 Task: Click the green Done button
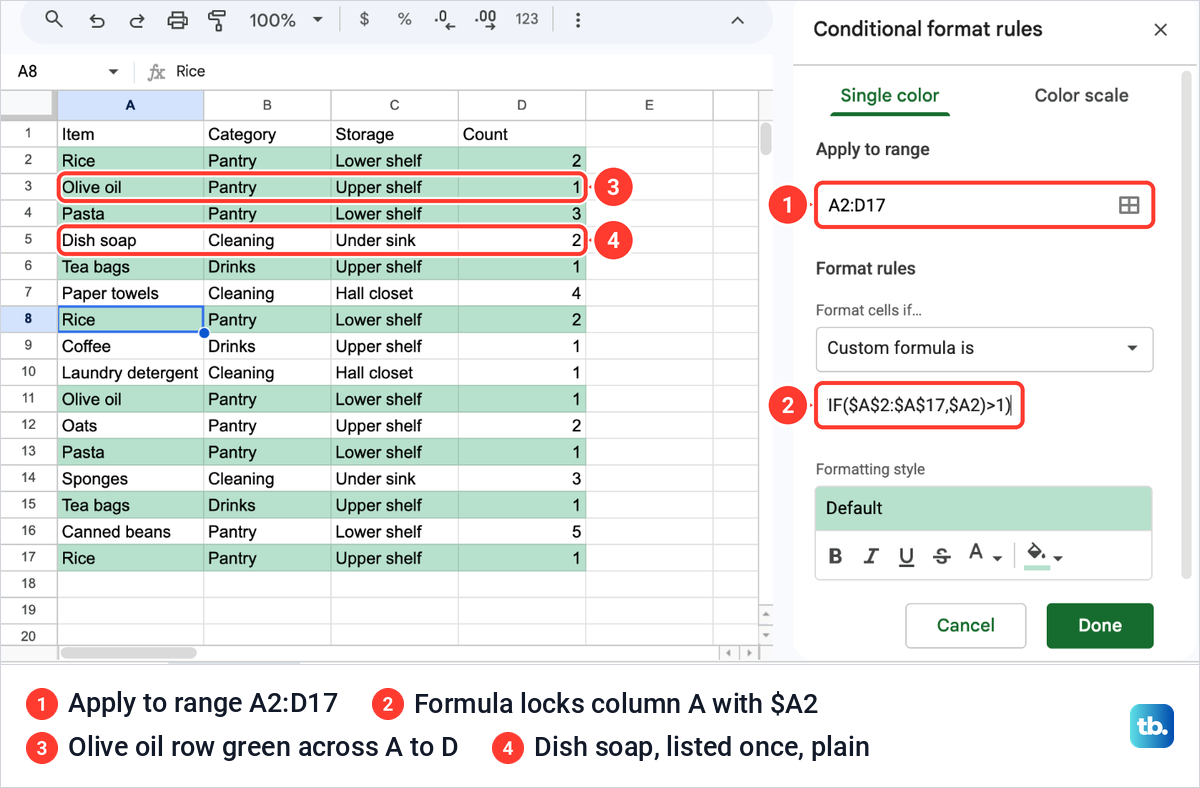pyautogui.click(x=1100, y=626)
